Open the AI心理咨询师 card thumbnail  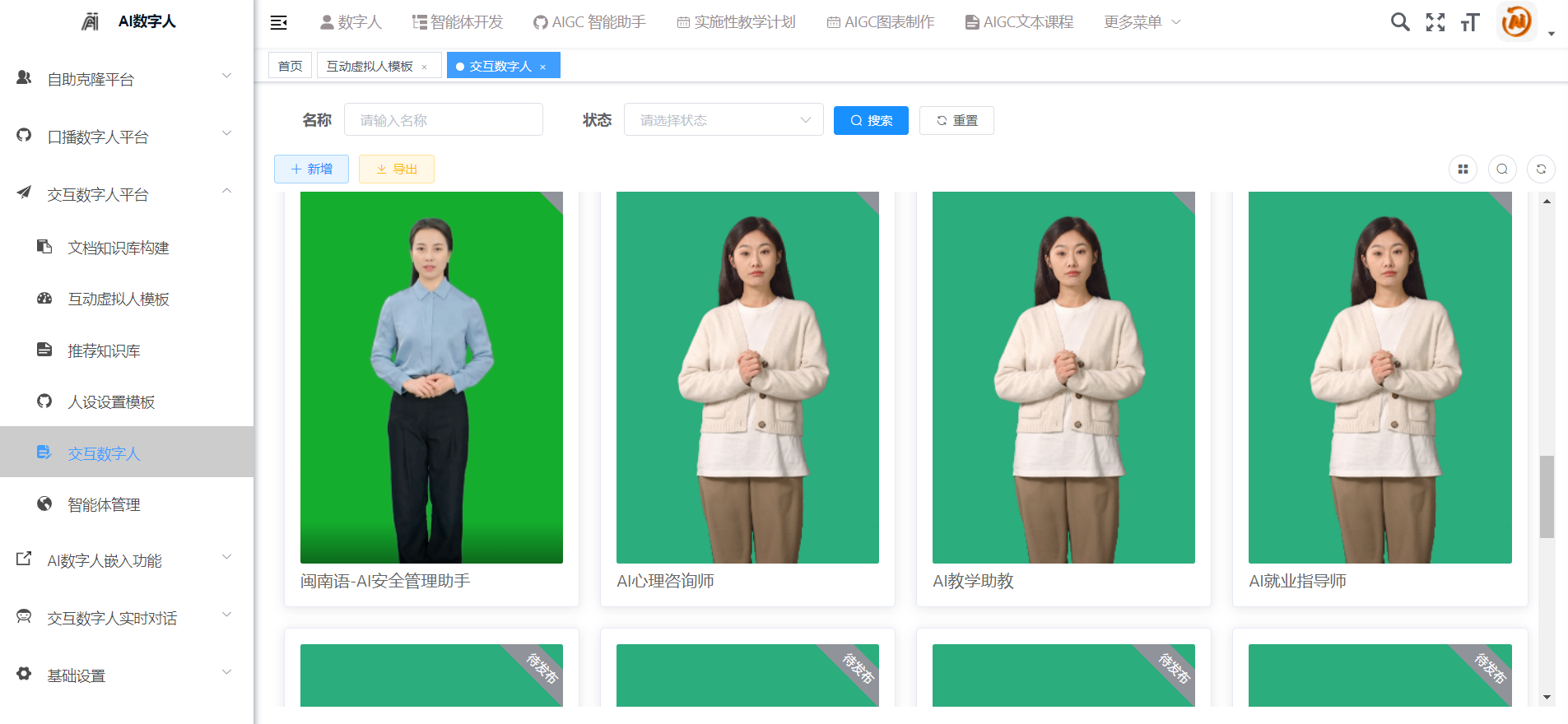click(x=747, y=378)
